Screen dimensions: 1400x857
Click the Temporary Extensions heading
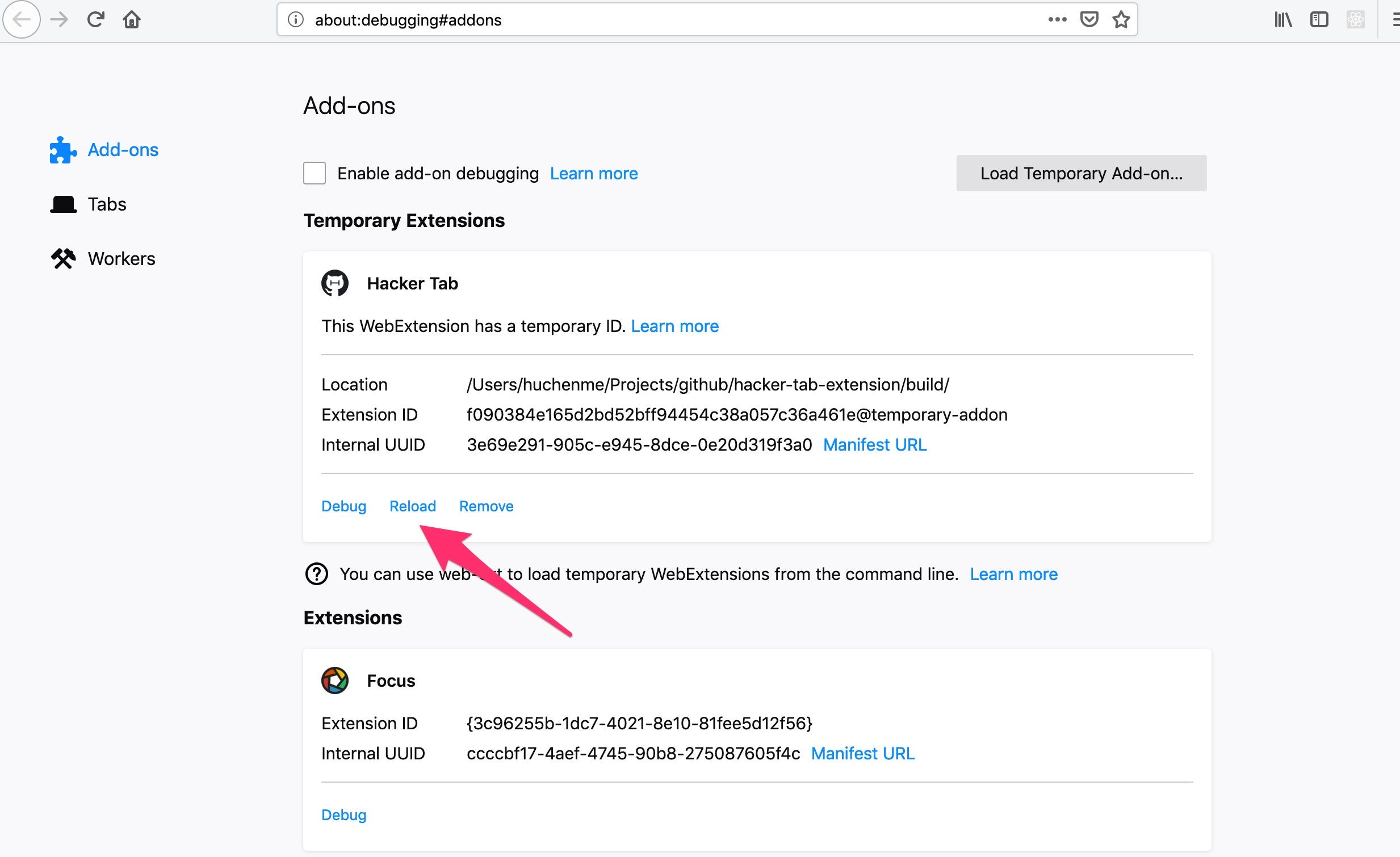pyautogui.click(x=404, y=220)
